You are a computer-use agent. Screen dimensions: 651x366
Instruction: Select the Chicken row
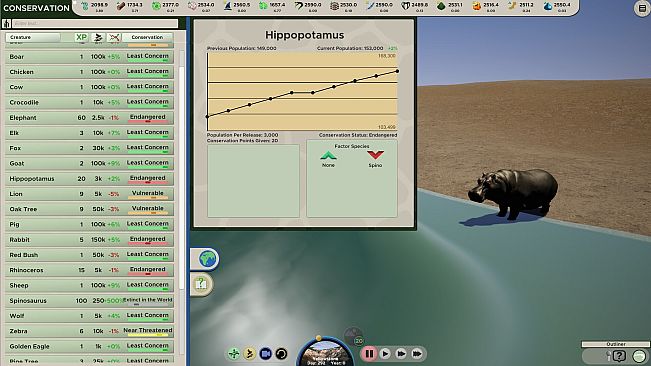pyautogui.click(x=89, y=72)
